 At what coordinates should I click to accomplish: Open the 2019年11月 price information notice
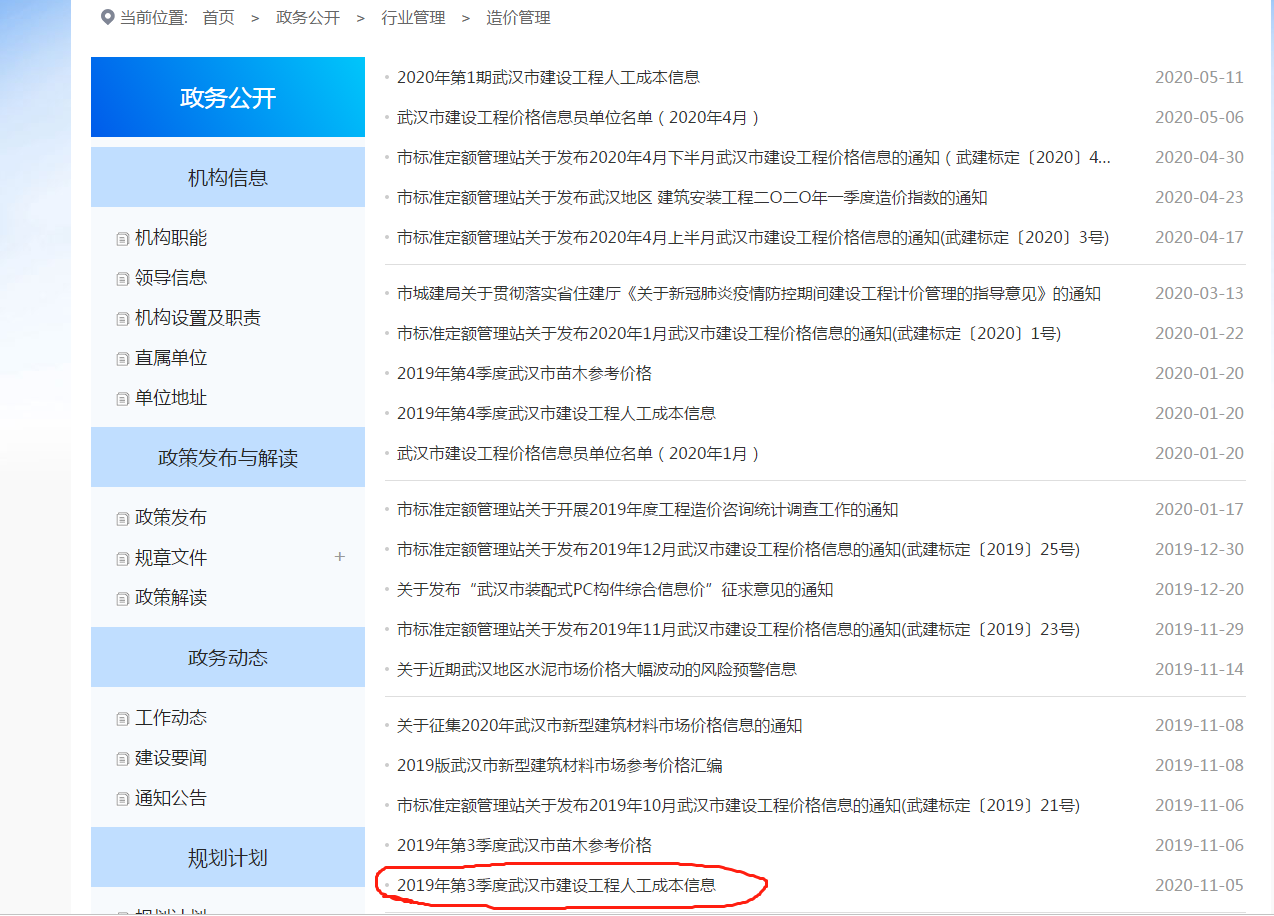(x=738, y=629)
